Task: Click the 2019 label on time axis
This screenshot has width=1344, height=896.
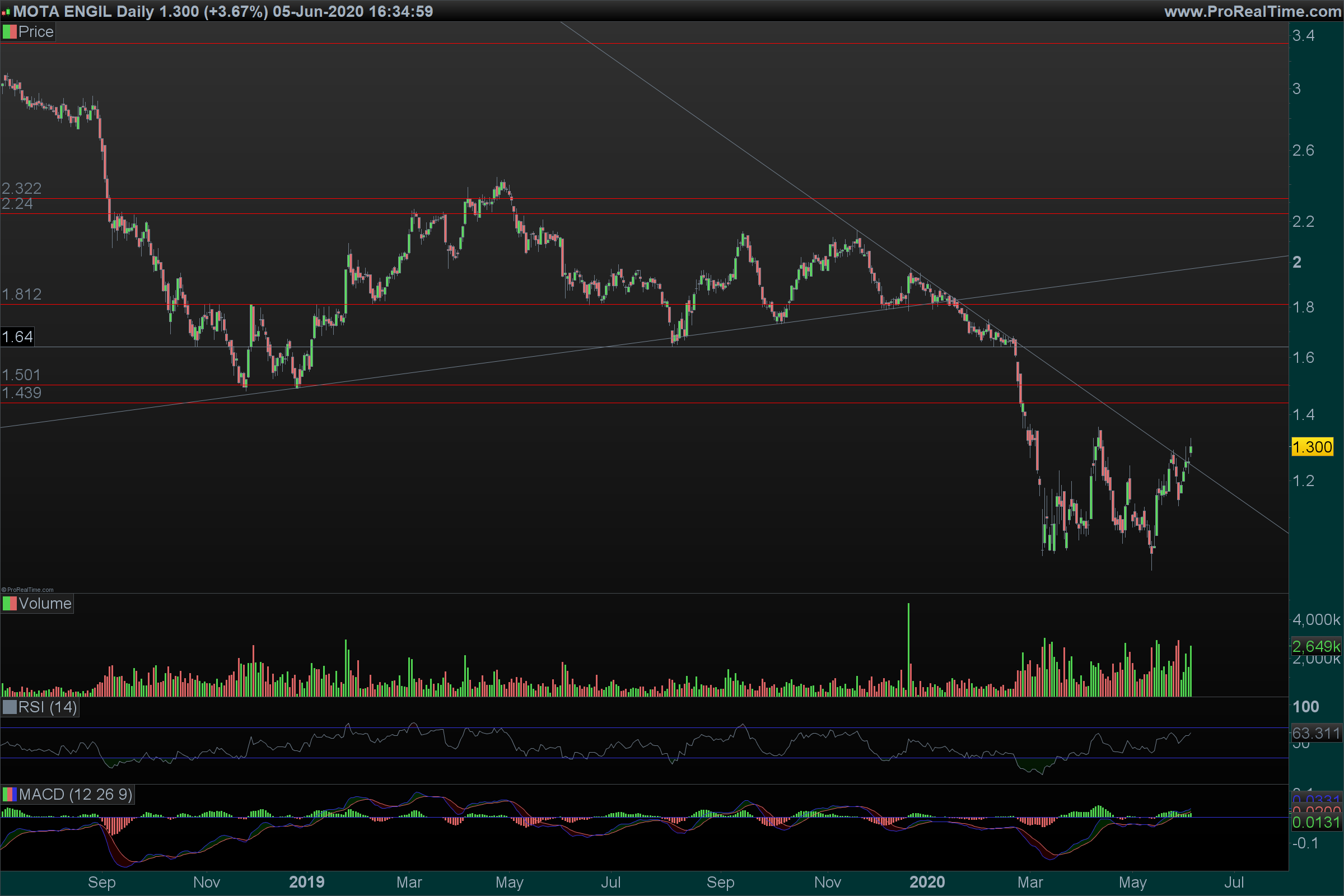Action: coord(306,883)
